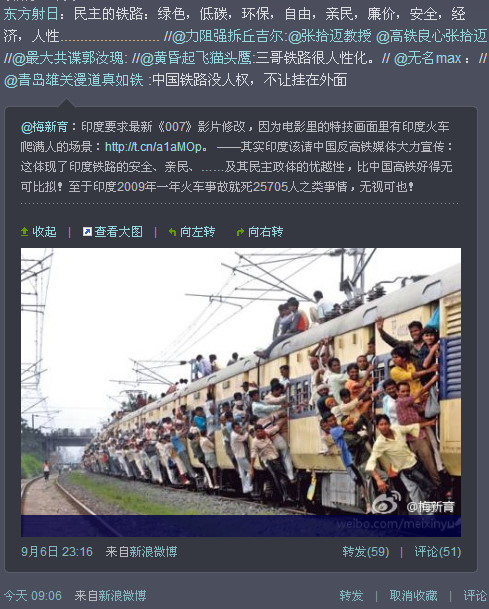Click 来自新浪微博 source beside 今天 09:06
Image resolution: width=489 pixels, height=609 pixels.
110,595
